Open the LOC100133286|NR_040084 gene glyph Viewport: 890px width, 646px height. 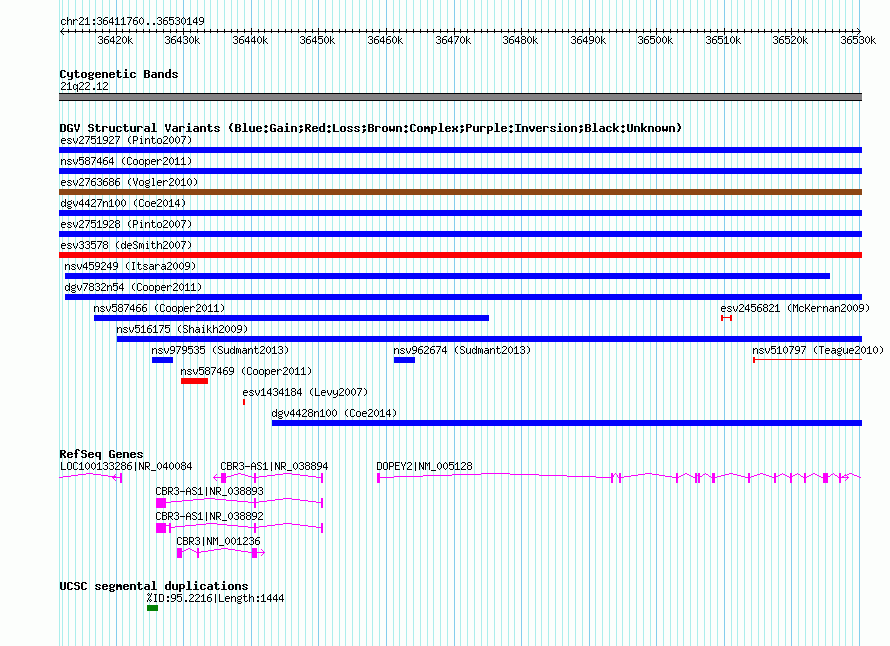[x=91, y=477]
